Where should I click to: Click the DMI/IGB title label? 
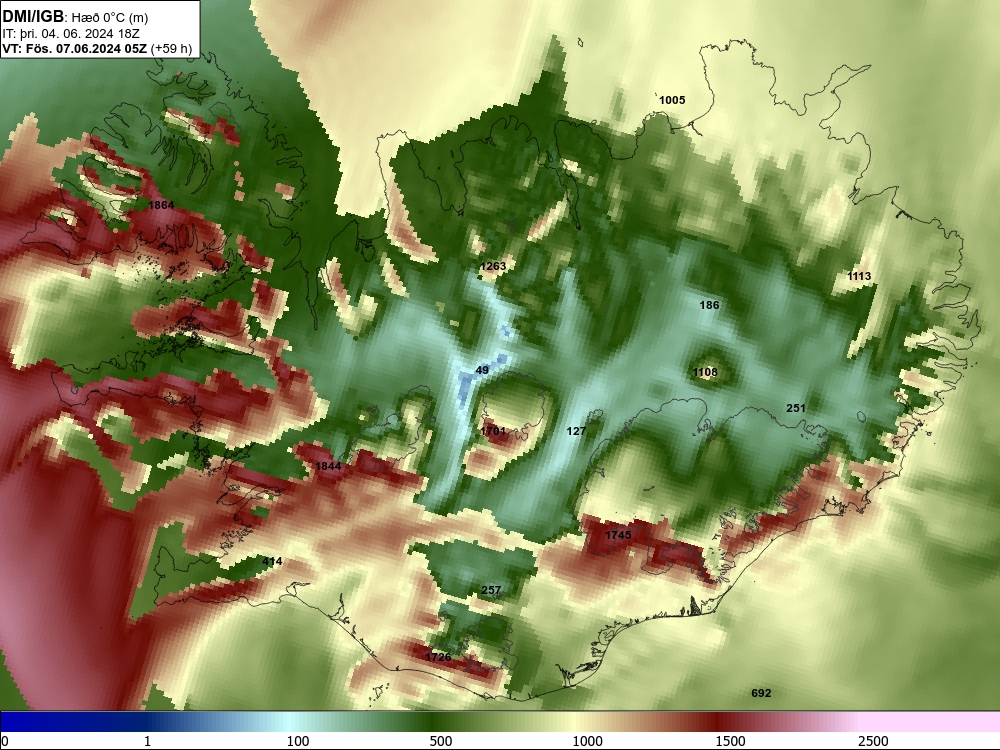33,17
